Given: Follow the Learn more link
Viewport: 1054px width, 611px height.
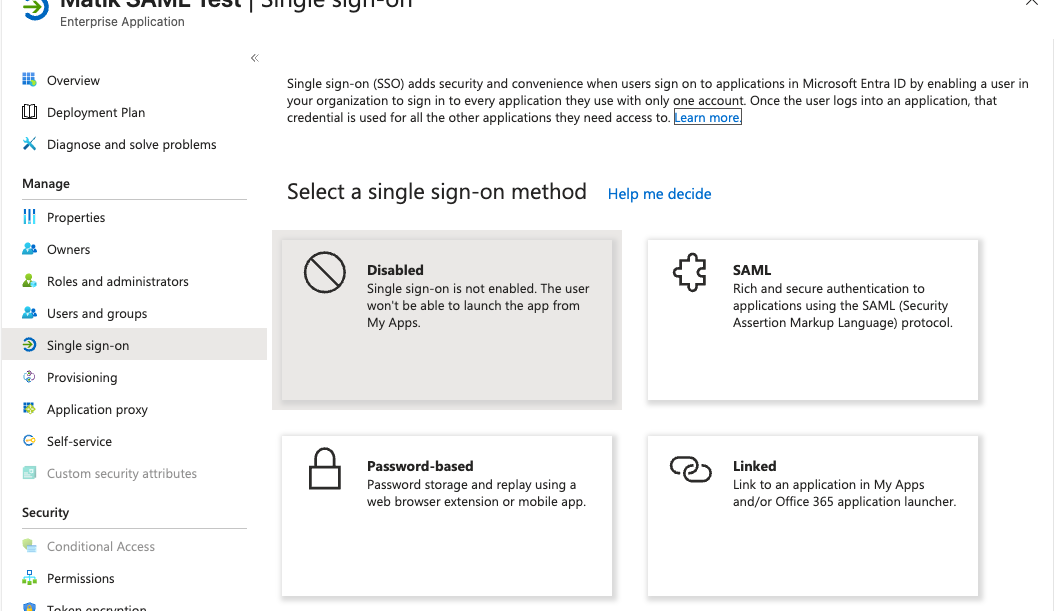Looking at the screenshot, I should 707,118.
